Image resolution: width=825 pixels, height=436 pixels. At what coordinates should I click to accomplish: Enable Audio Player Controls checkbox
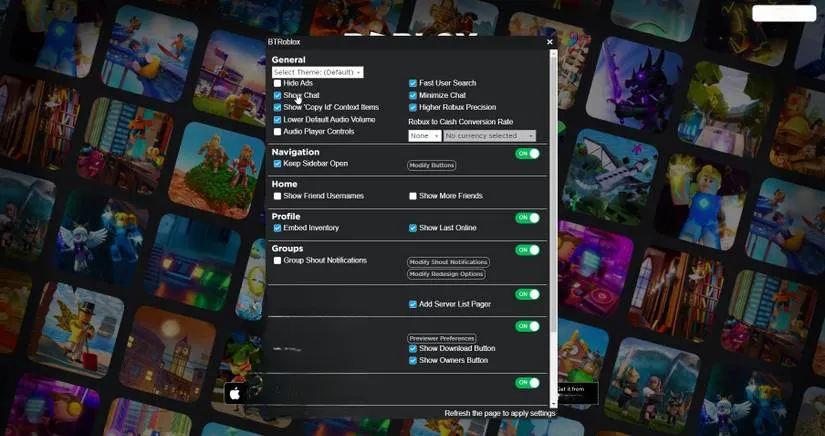coord(278,132)
